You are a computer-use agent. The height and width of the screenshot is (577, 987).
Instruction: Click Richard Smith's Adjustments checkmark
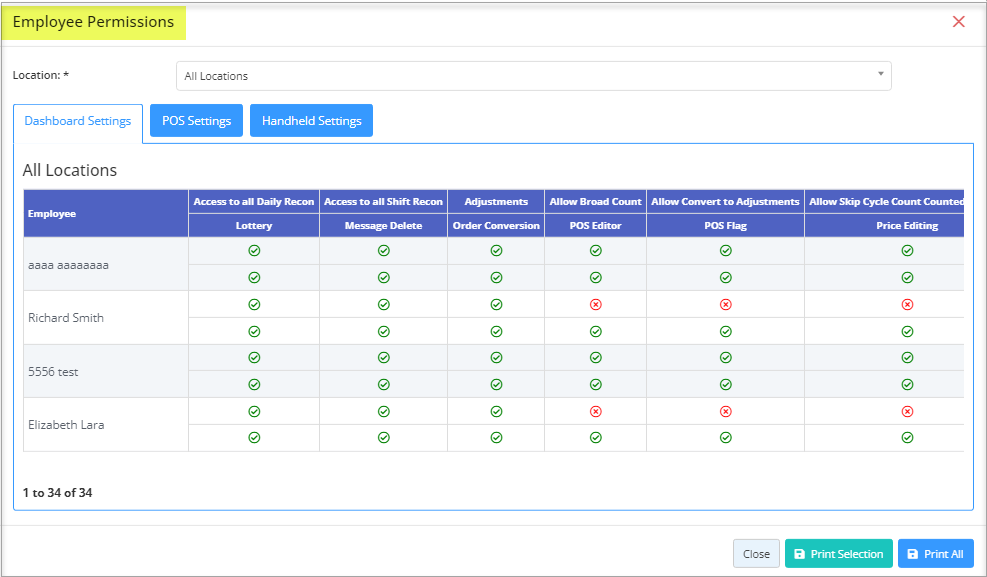coord(496,305)
